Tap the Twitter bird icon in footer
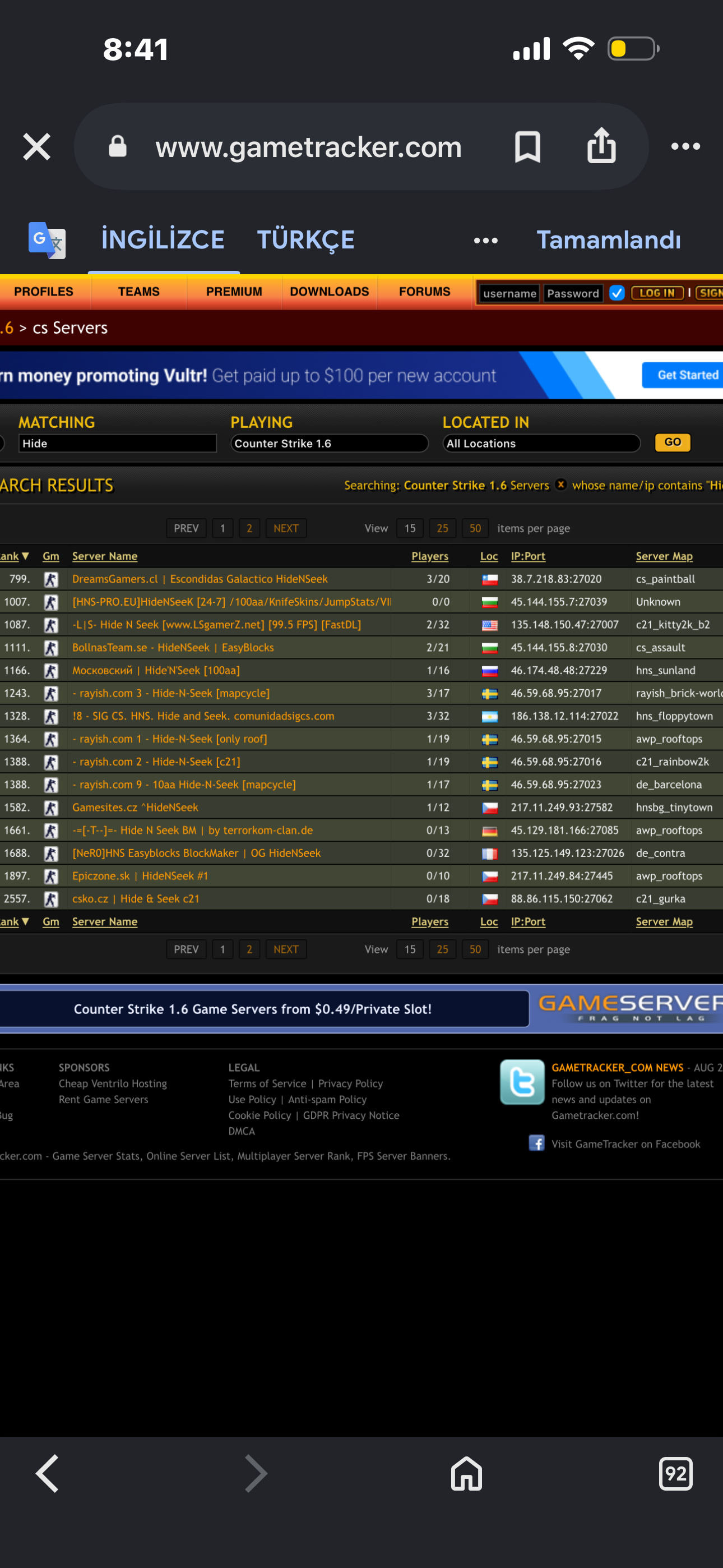This screenshot has height=1568, width=723. [x=522, y=1082]
